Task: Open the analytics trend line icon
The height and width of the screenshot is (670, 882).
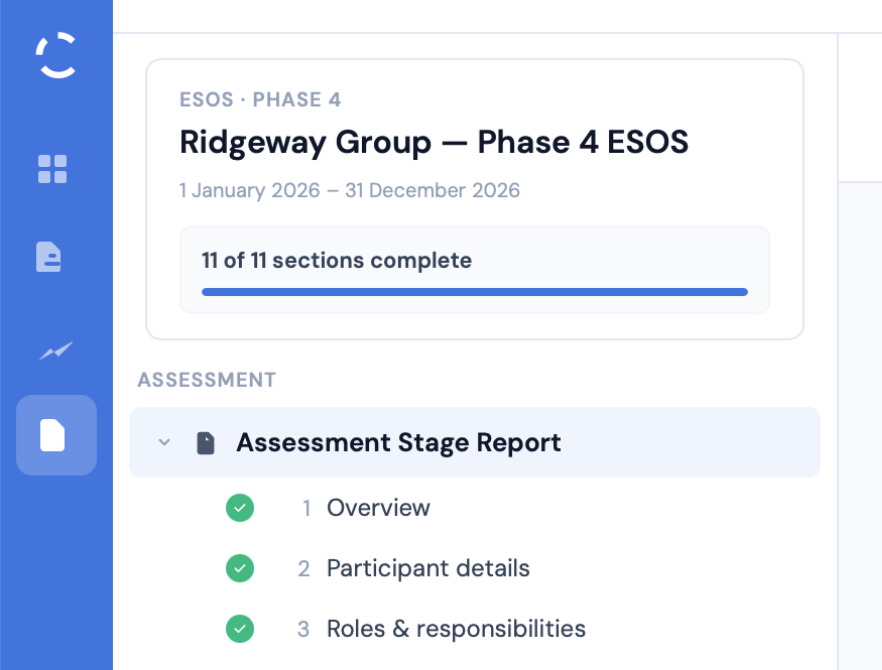Action: (56, 350)
